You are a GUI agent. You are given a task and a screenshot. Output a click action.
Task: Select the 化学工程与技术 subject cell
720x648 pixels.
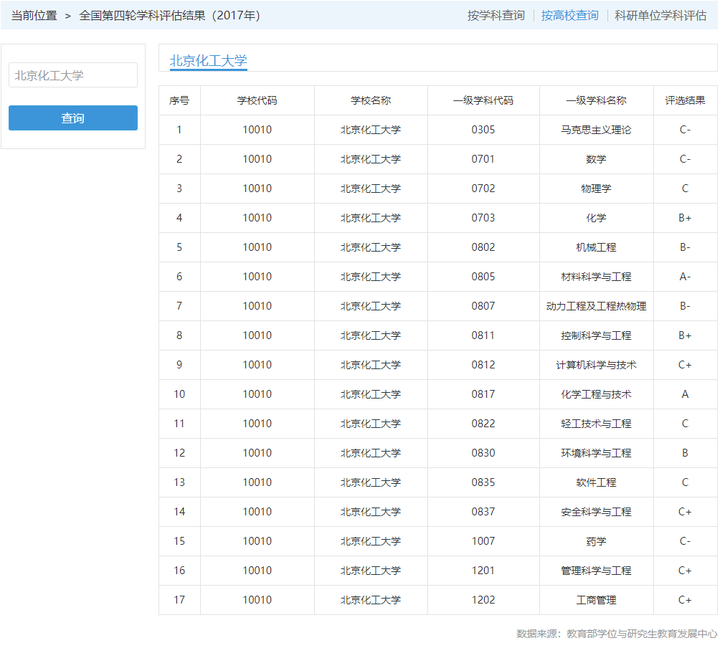coord(596,394)
